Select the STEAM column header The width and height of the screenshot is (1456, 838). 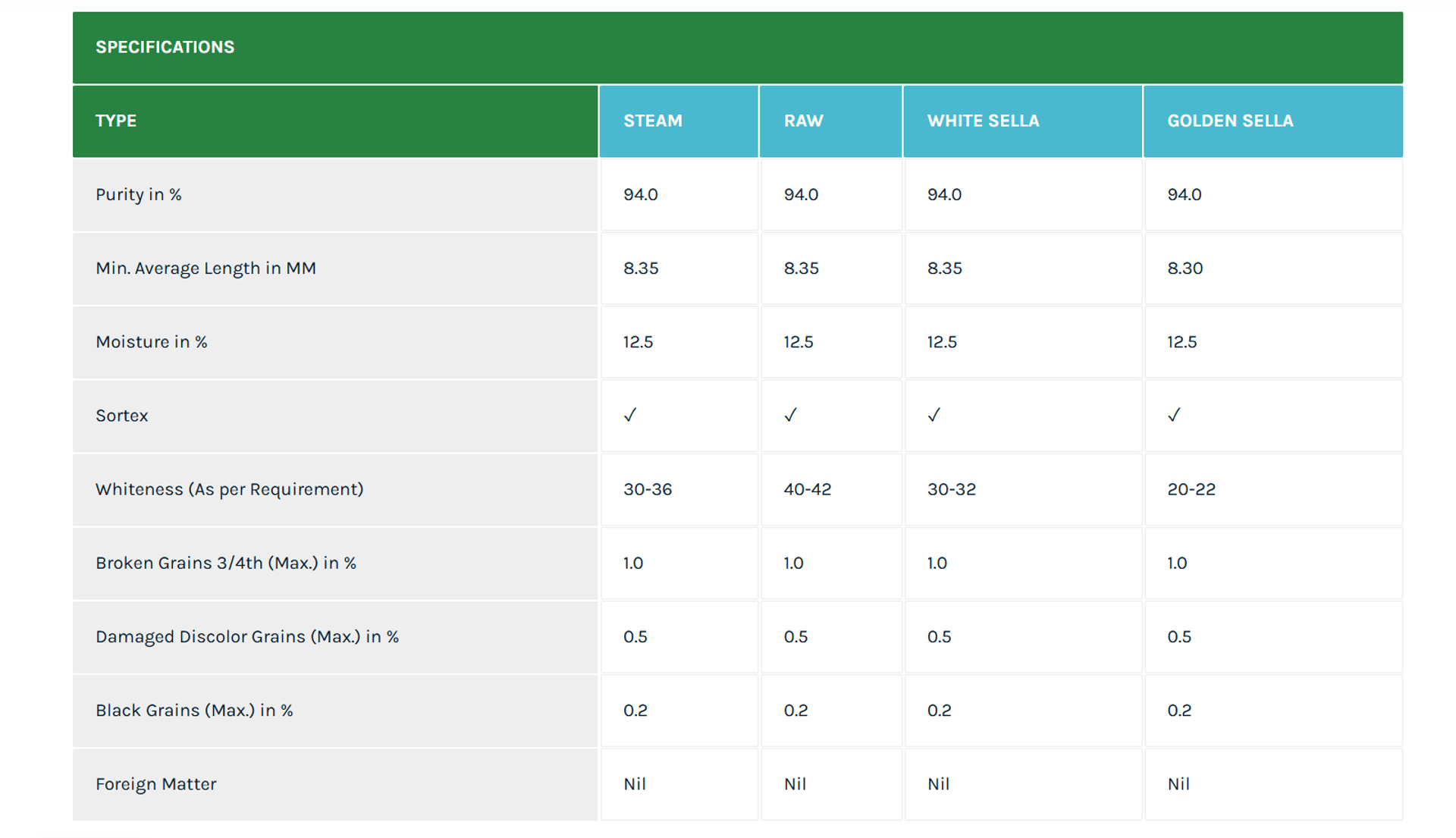[679, 121]
